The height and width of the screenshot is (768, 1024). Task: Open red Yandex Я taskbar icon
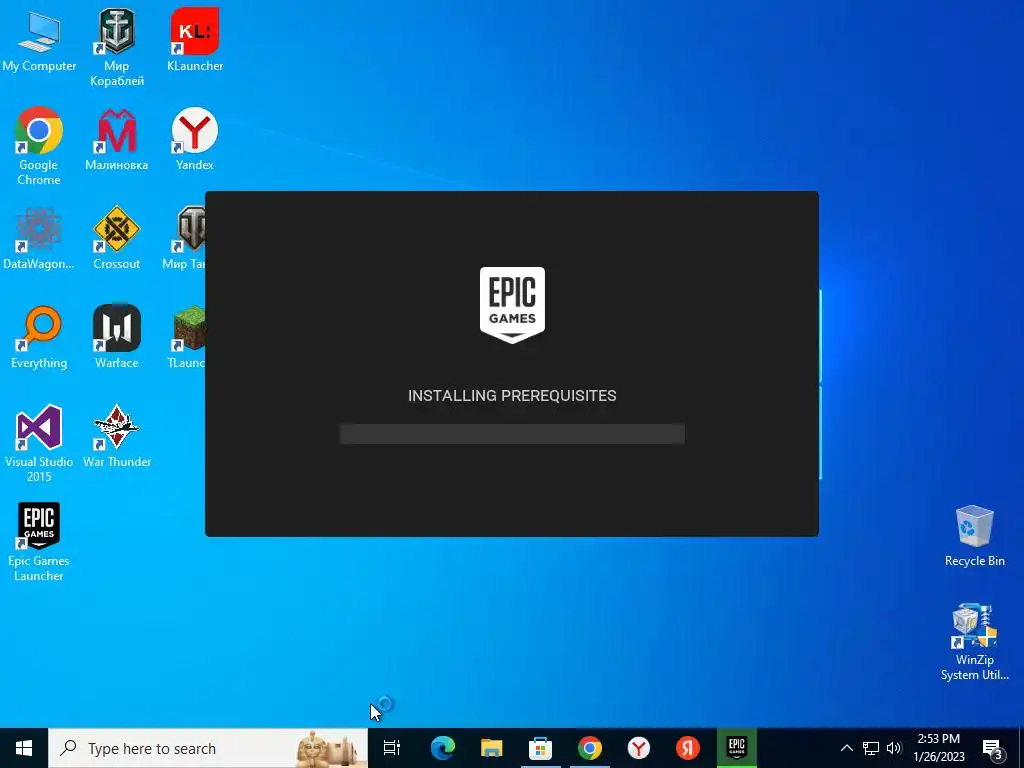[x=687, y=748]
